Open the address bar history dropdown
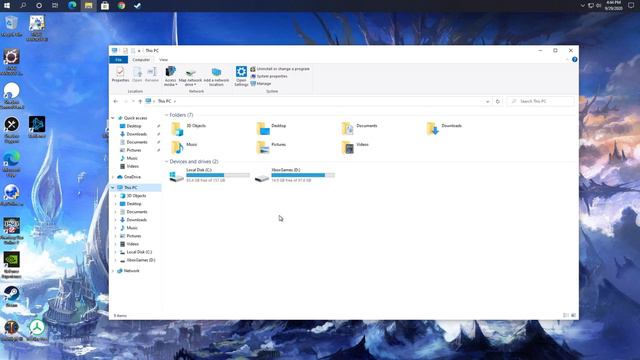This screenshot has height=360, width=640. pyautogui.click(x=487, y=101)
